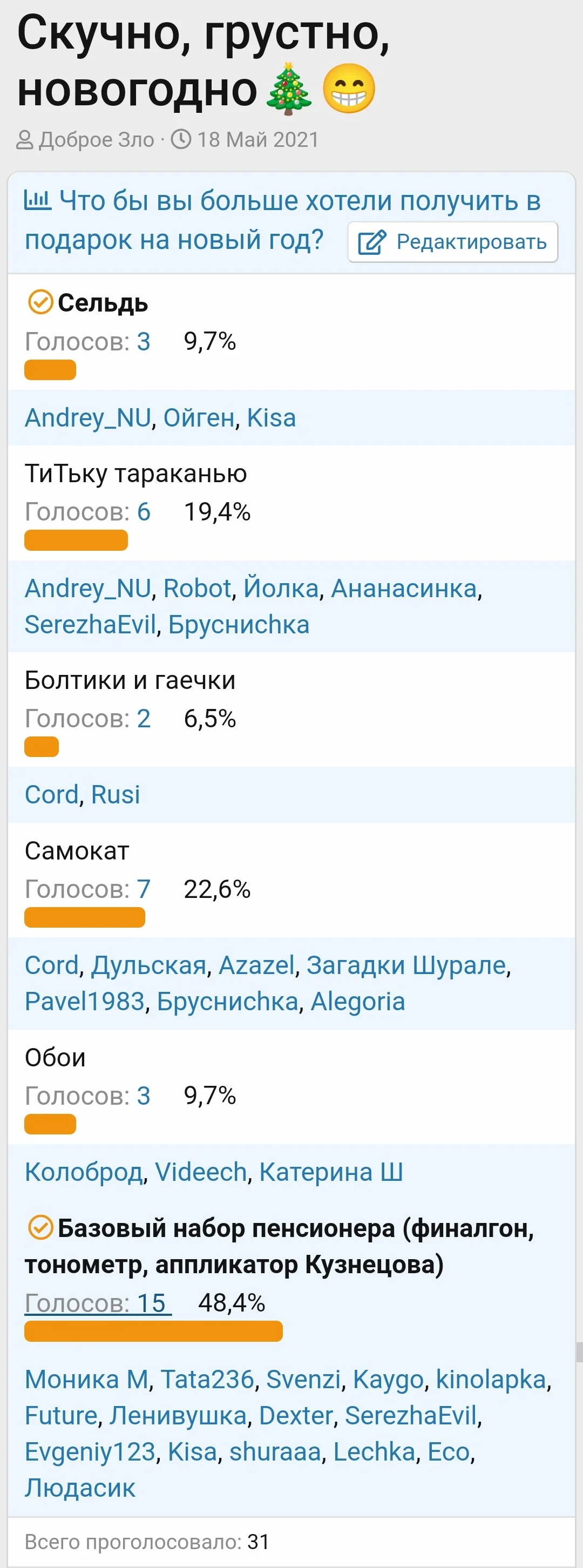
Task: Select the Болтики и гаечки option
Action: [130, 680]
